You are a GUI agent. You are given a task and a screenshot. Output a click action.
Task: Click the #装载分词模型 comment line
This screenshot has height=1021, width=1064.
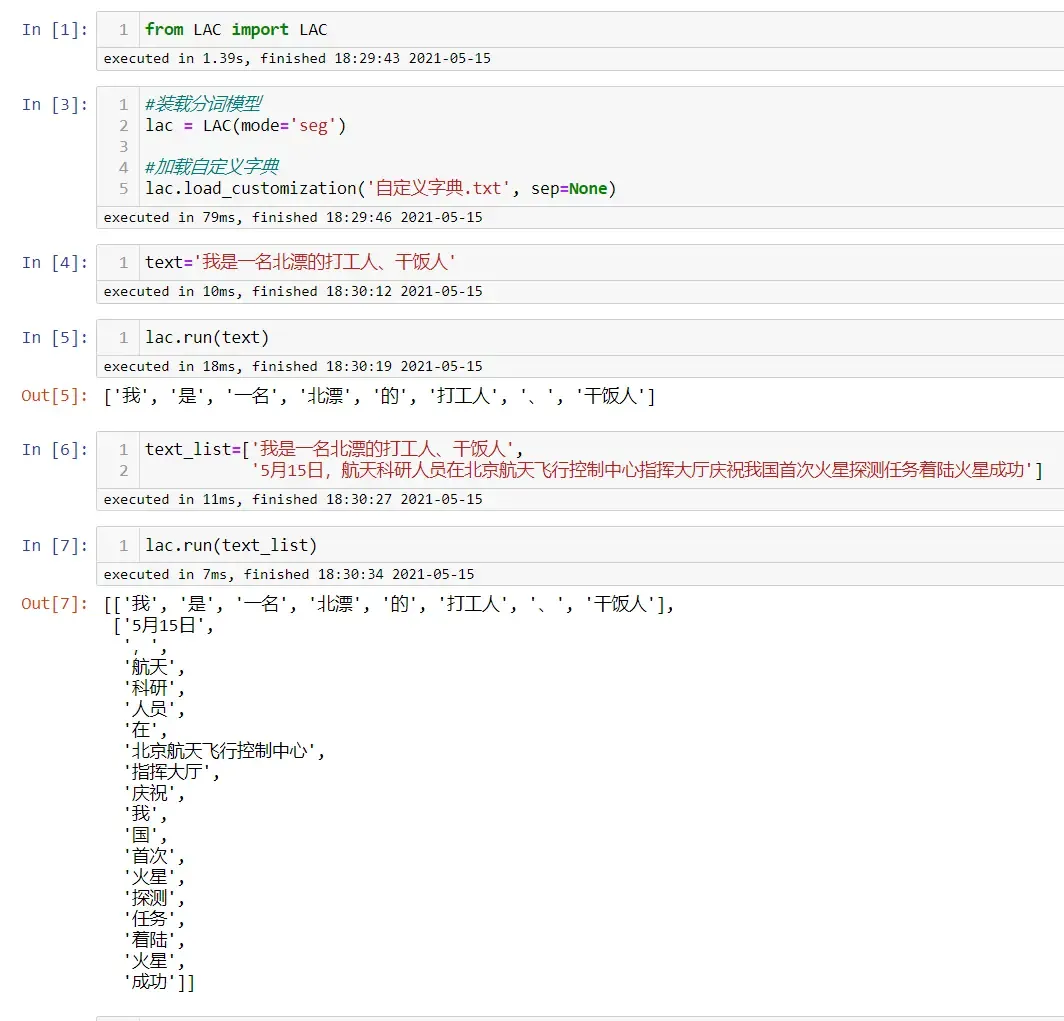[x=204, y=104]
